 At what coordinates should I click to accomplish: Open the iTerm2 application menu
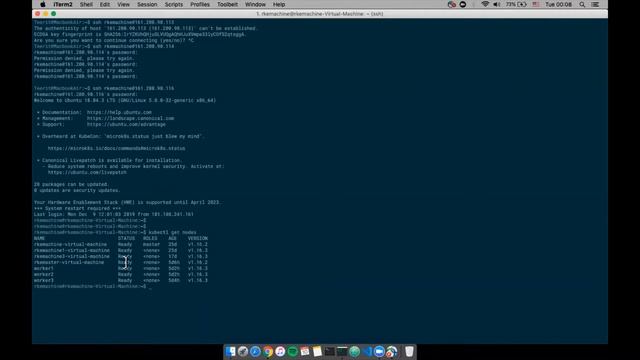(x=63, y=4)
